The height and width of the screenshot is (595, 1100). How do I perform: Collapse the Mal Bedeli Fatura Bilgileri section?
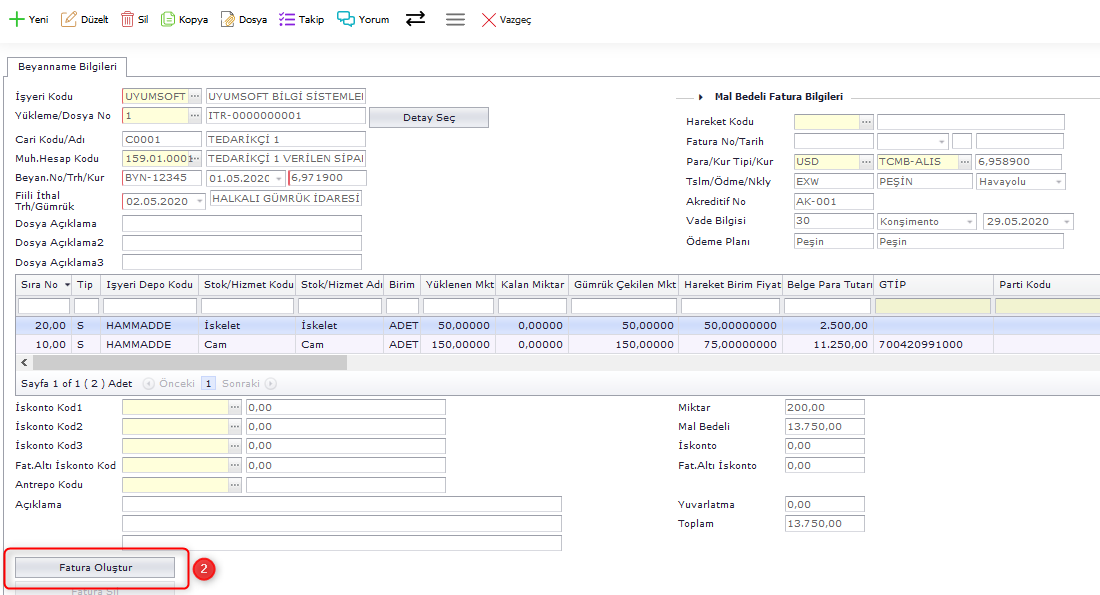[x=702, y=98]
